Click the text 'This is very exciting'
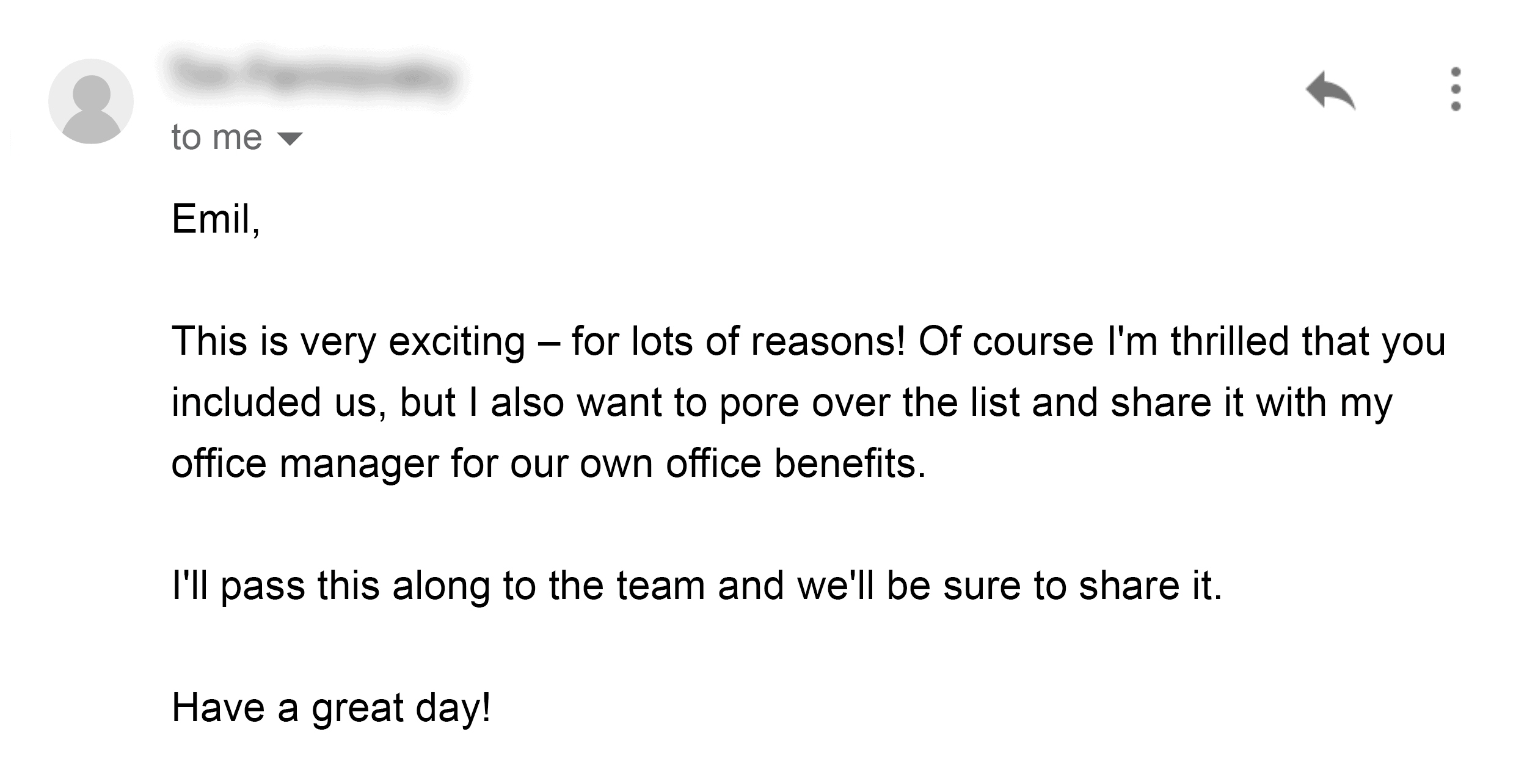 click(348, 341)
